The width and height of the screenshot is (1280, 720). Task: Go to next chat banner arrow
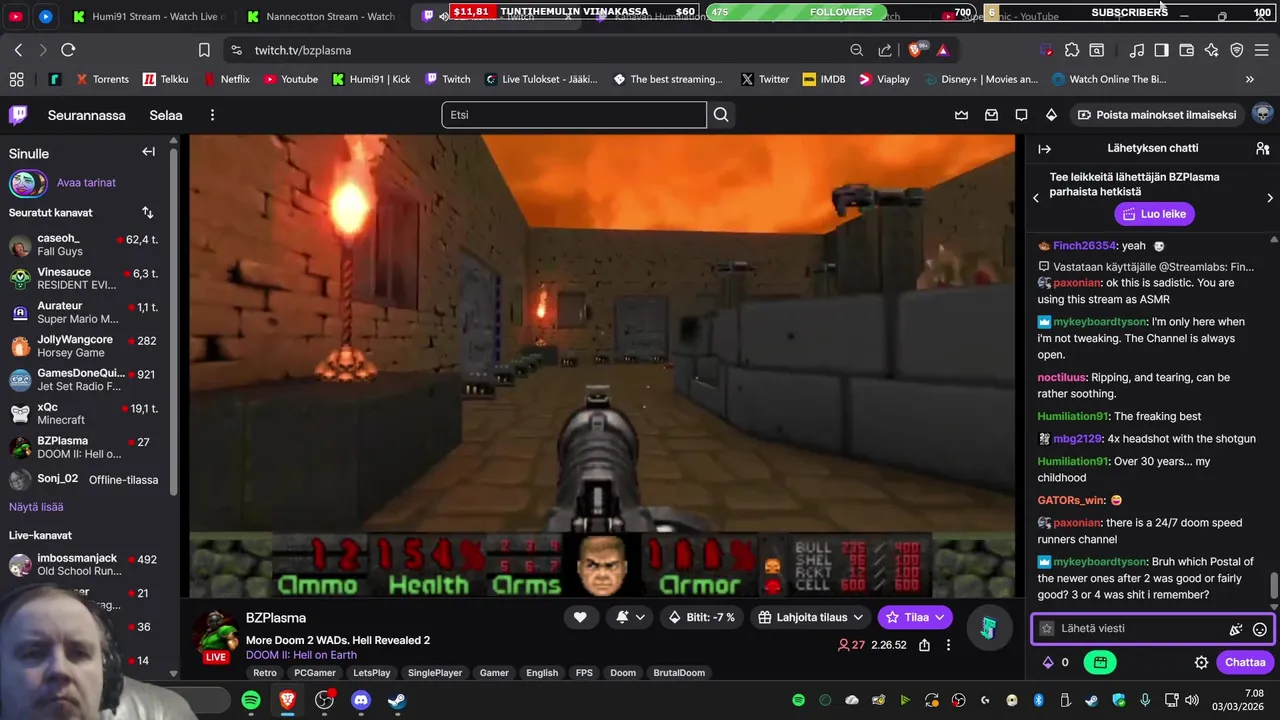(x=1270, y=198)
